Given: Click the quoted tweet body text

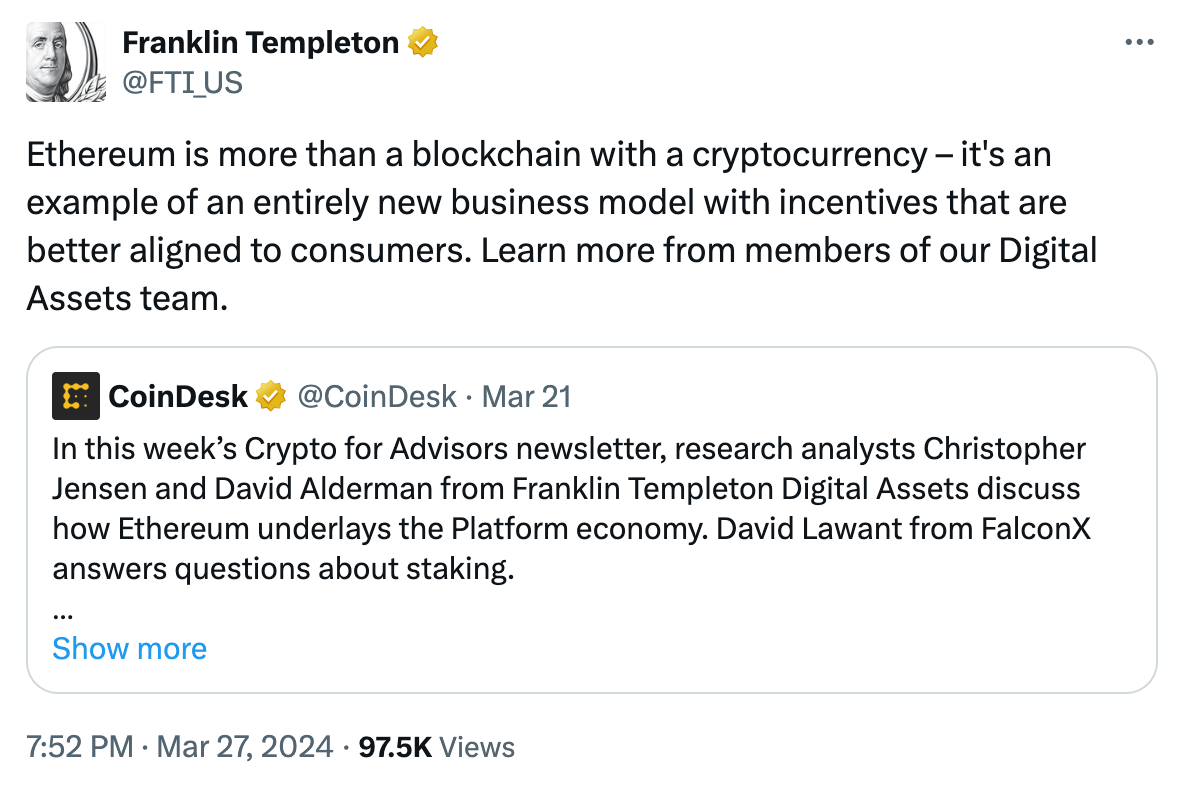Looking at the screenshot, I should coord(560,508).
